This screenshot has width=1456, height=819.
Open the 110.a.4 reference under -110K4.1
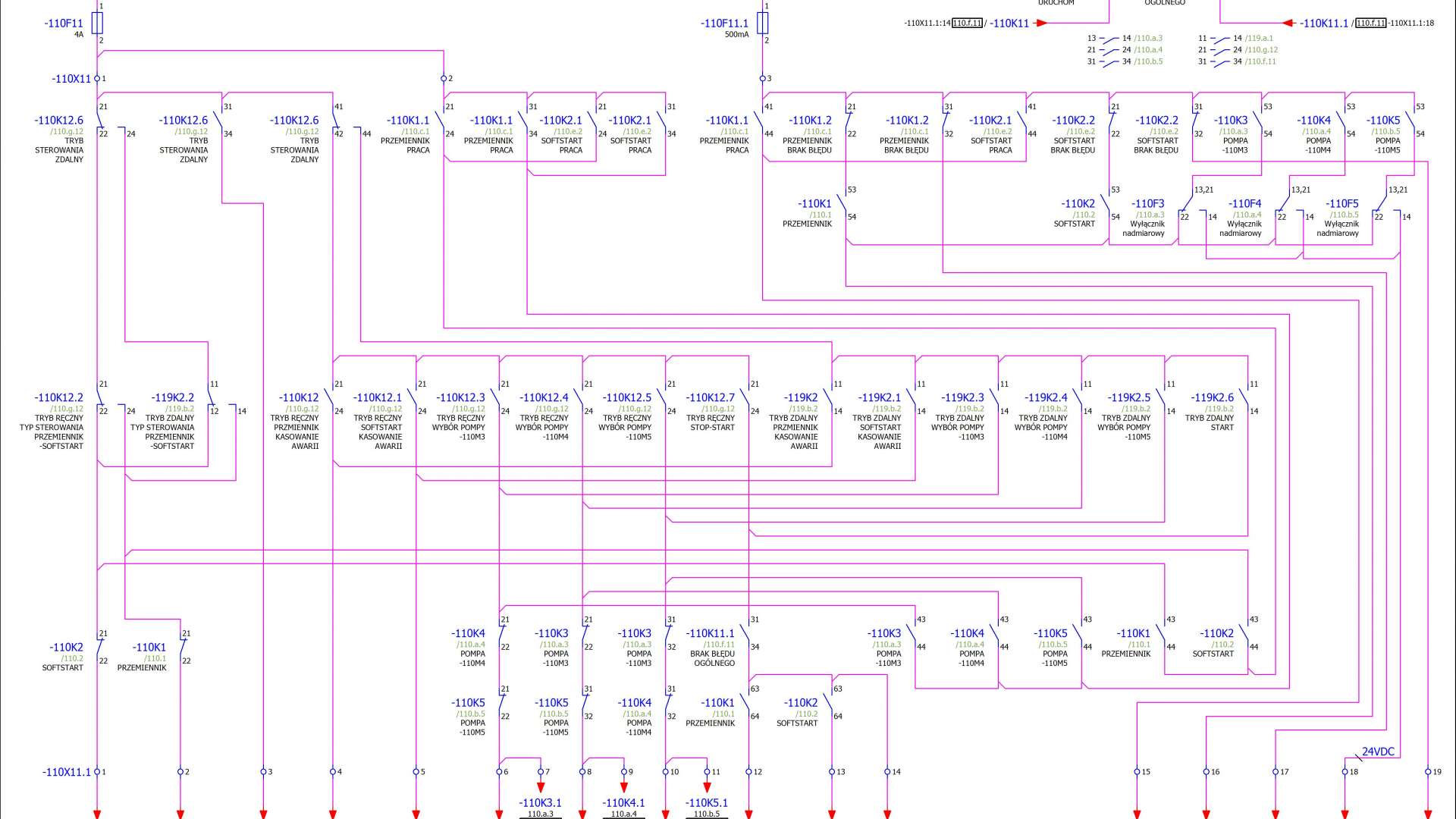[624, 814]
